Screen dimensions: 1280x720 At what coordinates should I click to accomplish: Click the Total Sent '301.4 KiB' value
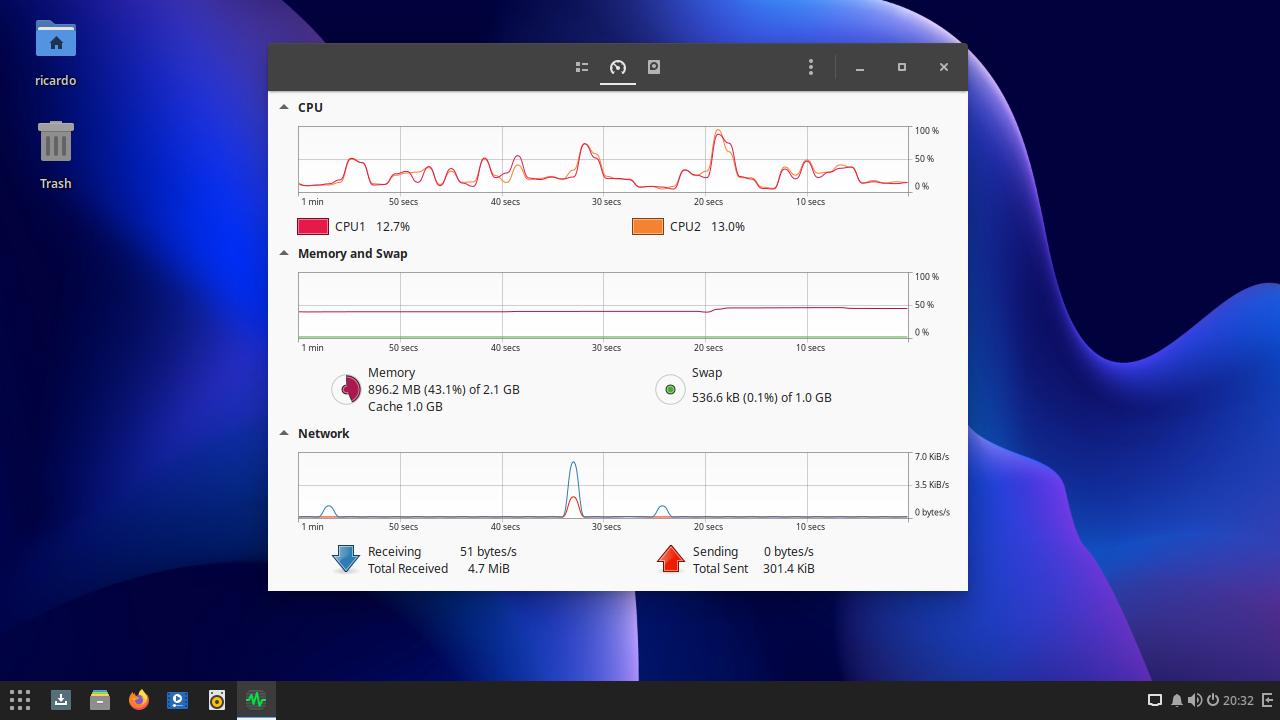pos(789,568)
